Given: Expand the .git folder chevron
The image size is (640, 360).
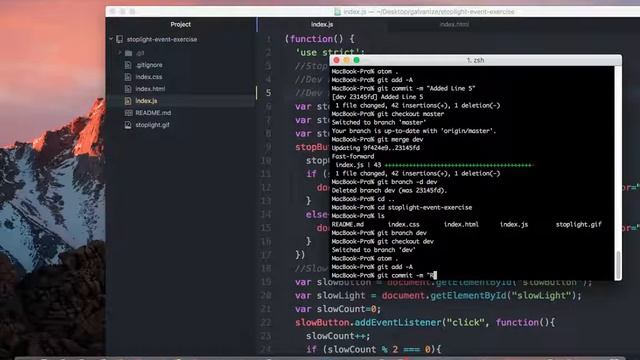Looking at the screenshot, I should tap(120, 53).
